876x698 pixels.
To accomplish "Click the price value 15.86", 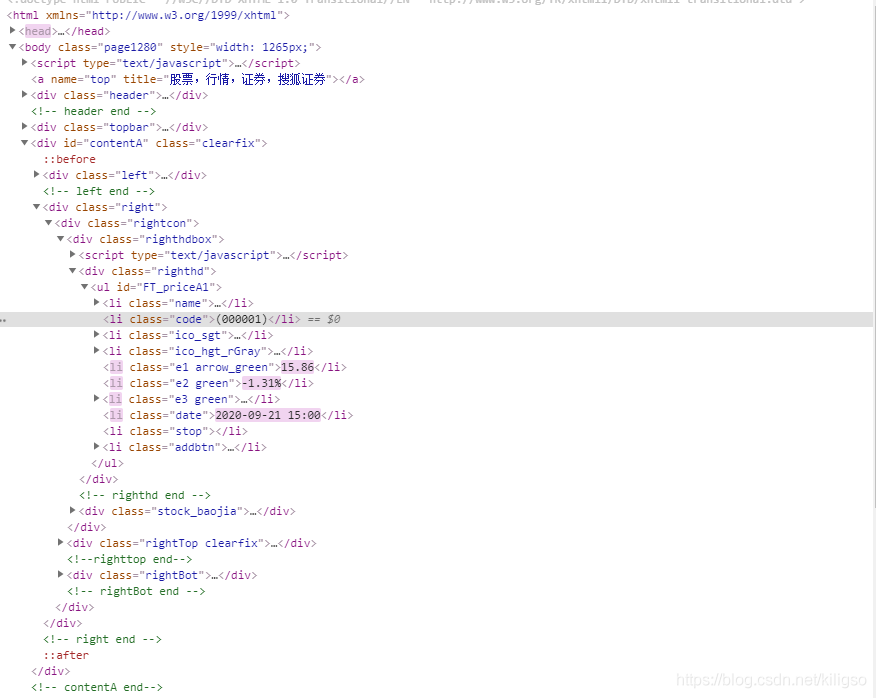I will click(297, 367).
